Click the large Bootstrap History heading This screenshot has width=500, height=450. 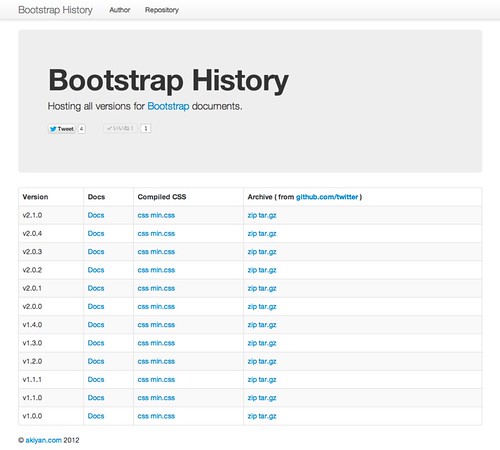tap(169, 81)
